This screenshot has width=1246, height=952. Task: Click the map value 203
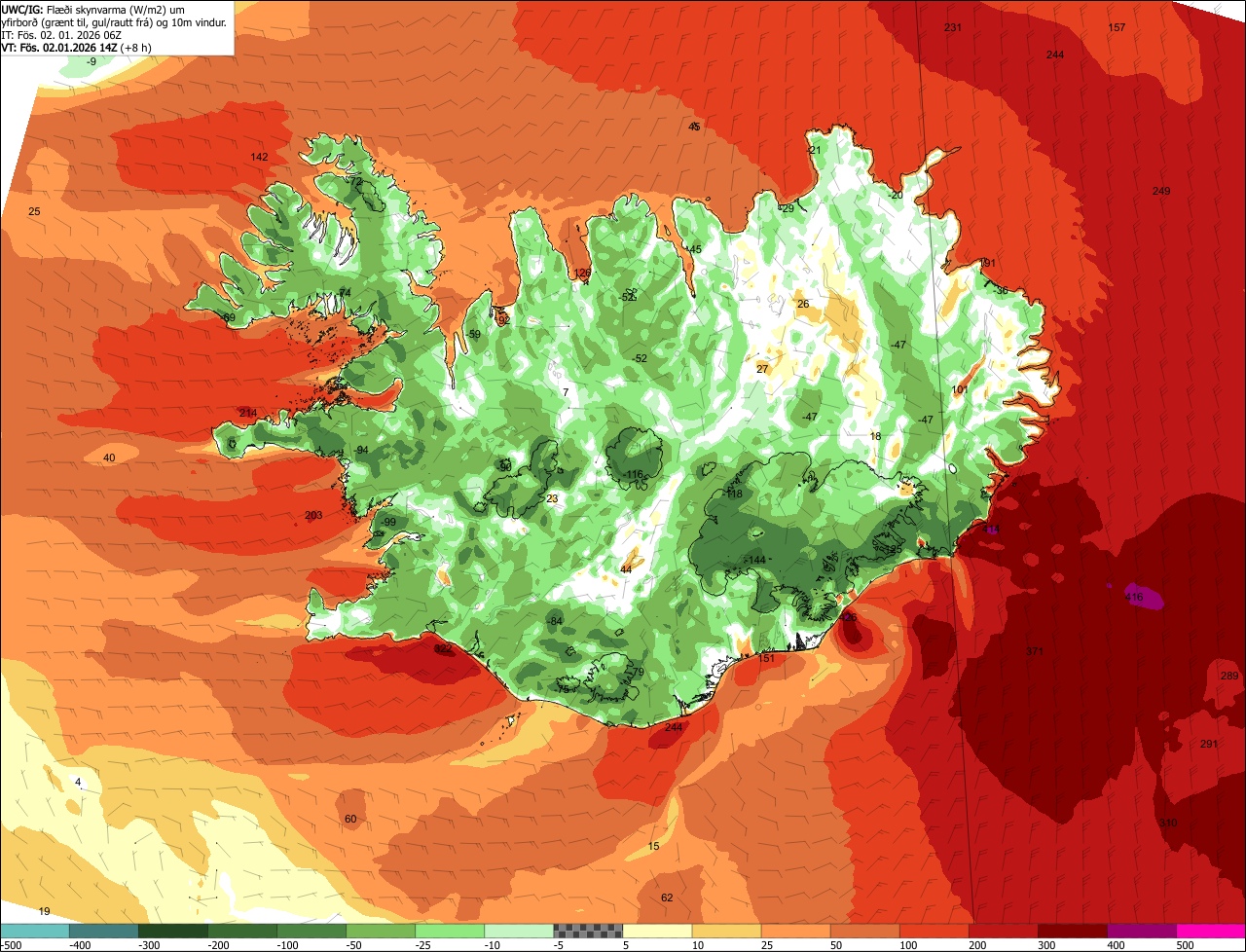click(313, 515)
